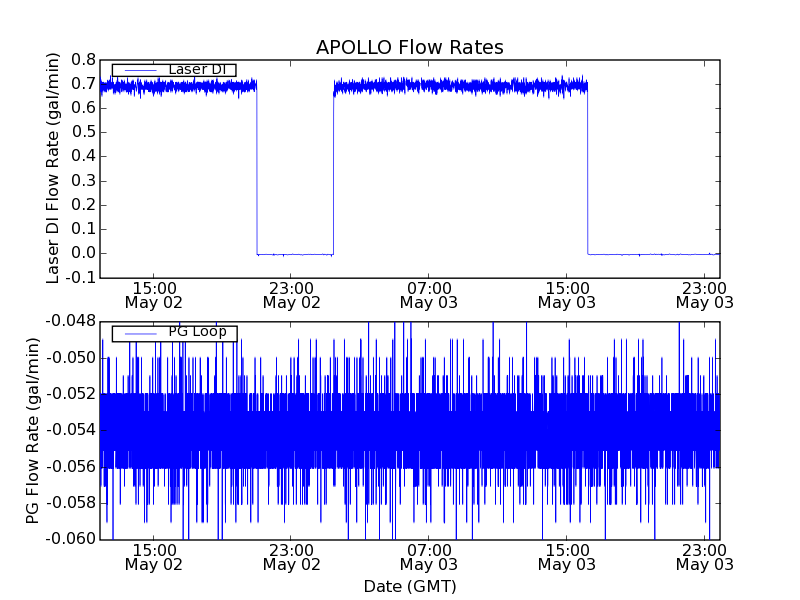Click the first zero-flow gap in Laser DI plot
Image resolution: width=800 pixels, height=600 pixels.
295,253
